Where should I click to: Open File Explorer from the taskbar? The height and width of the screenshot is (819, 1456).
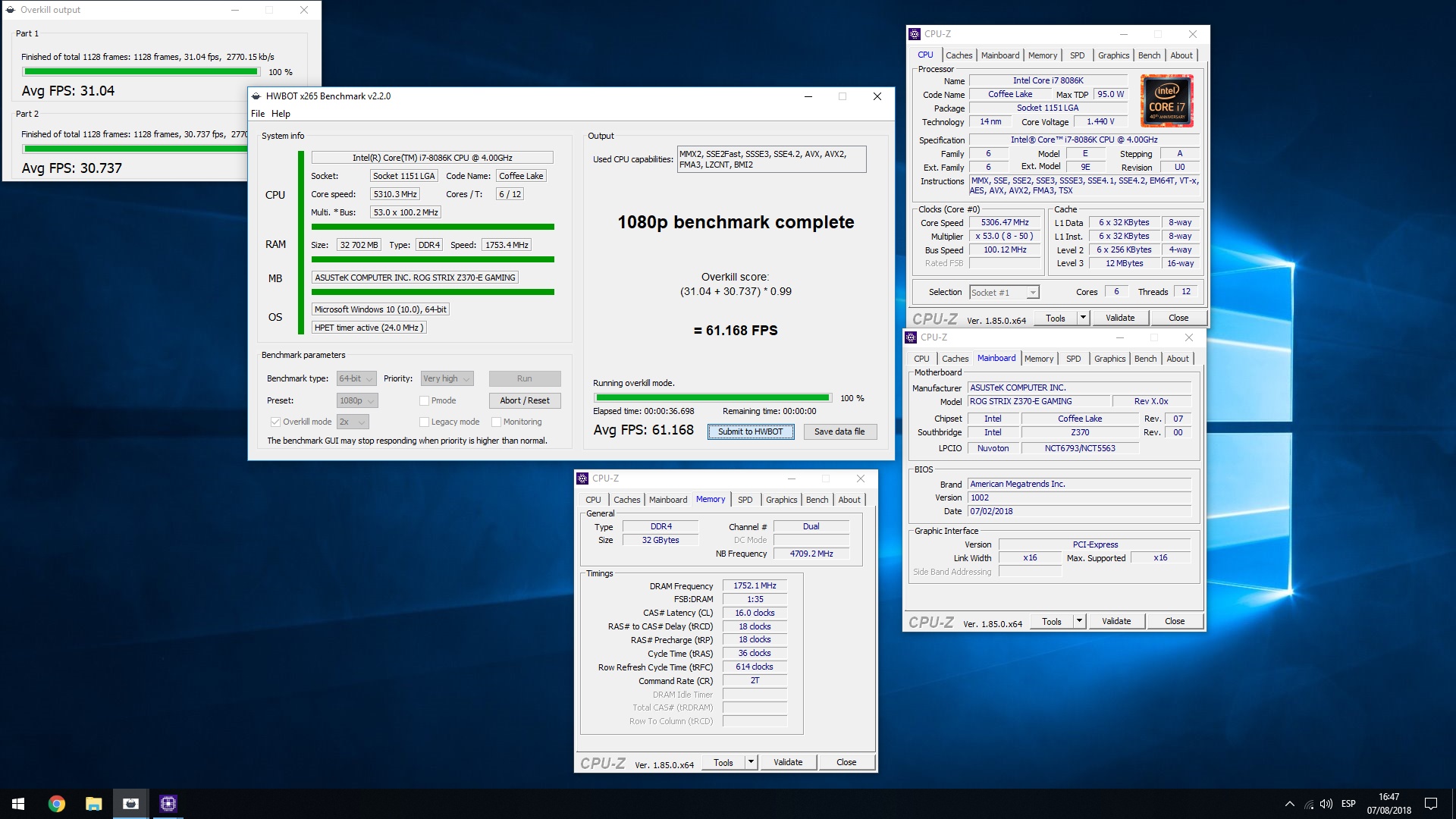[94, 804]
